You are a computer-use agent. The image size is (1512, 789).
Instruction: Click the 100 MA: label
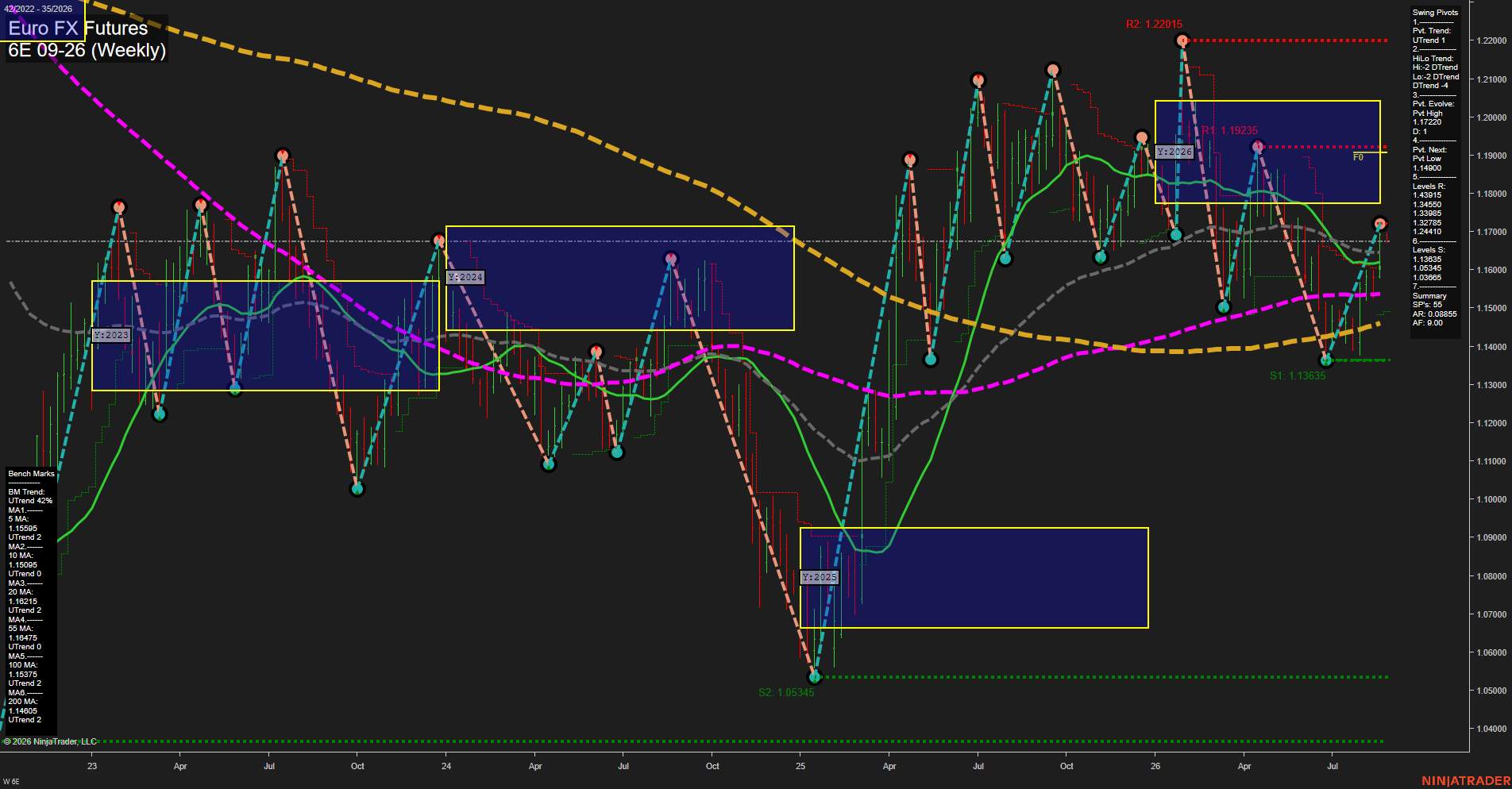[23, 665]
